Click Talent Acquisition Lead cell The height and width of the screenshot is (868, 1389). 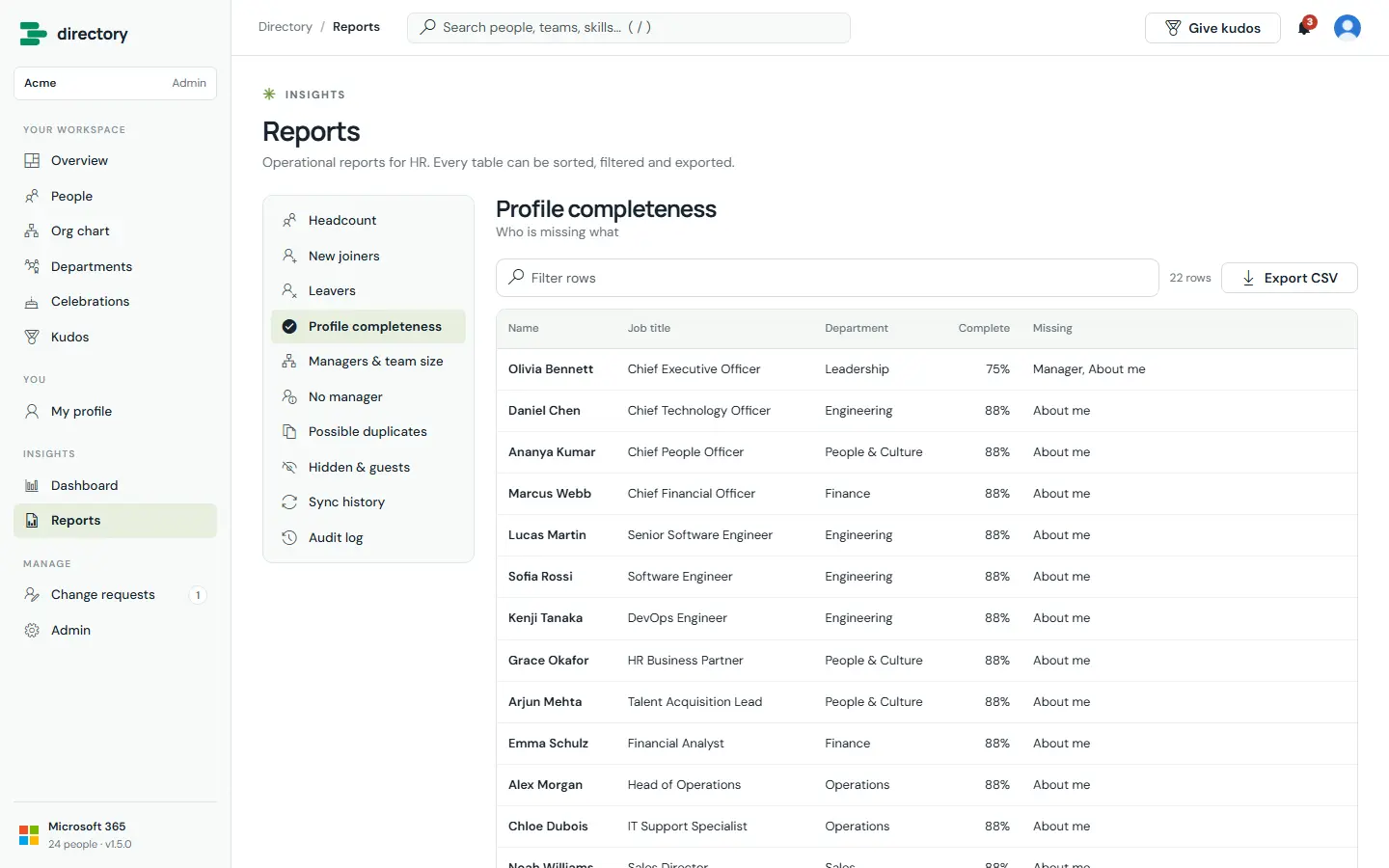[694, 702]
